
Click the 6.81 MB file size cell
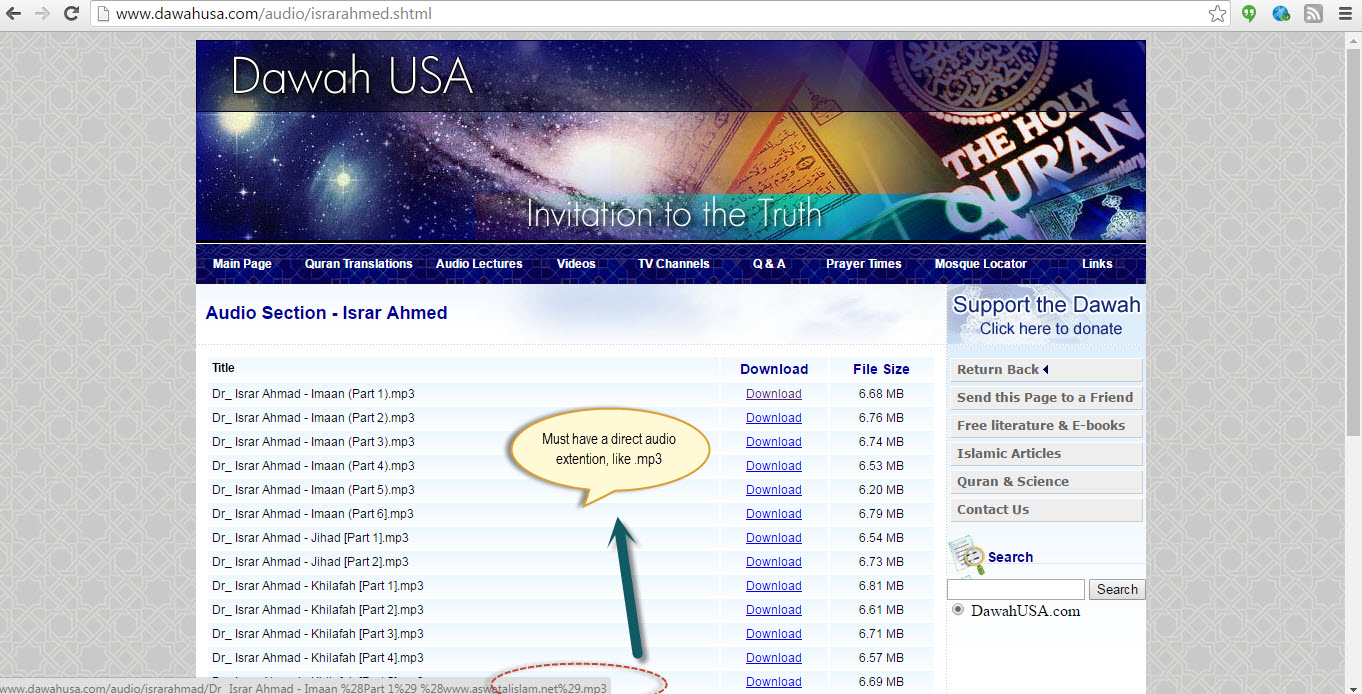[881, 586]
